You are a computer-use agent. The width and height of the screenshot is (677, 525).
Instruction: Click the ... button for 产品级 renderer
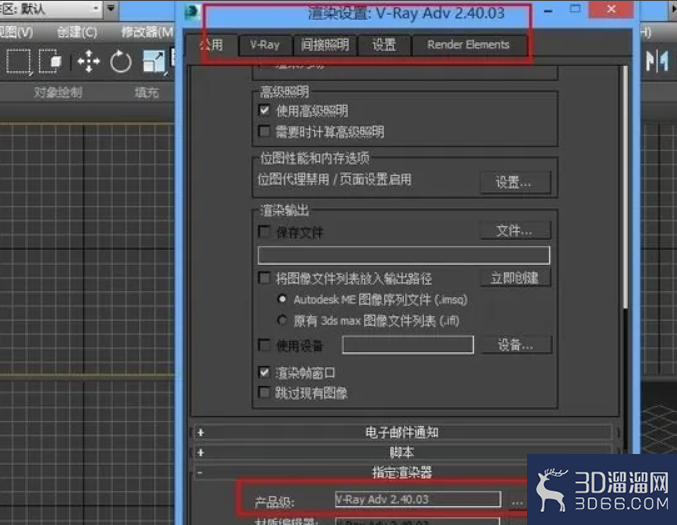pyautogui.click(x=517, y=502)
